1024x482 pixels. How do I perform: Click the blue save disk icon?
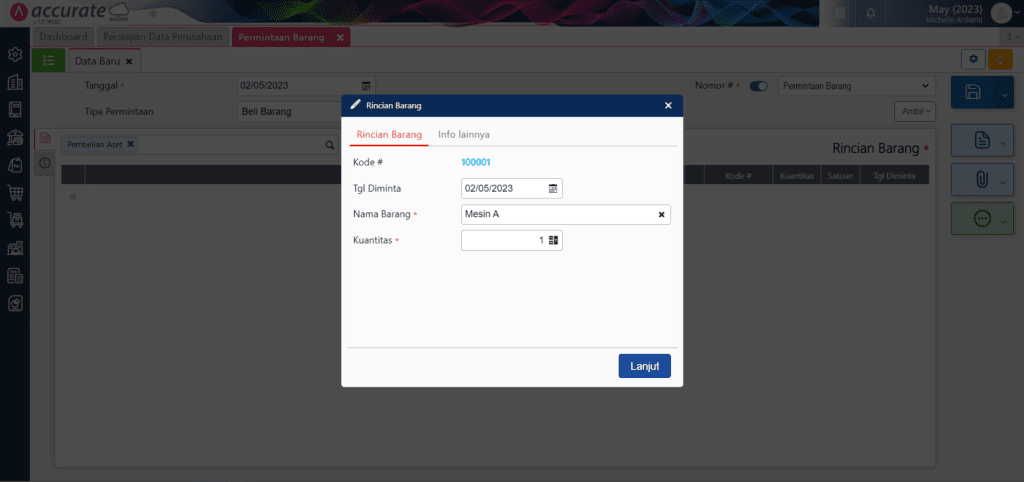[972, 92]
